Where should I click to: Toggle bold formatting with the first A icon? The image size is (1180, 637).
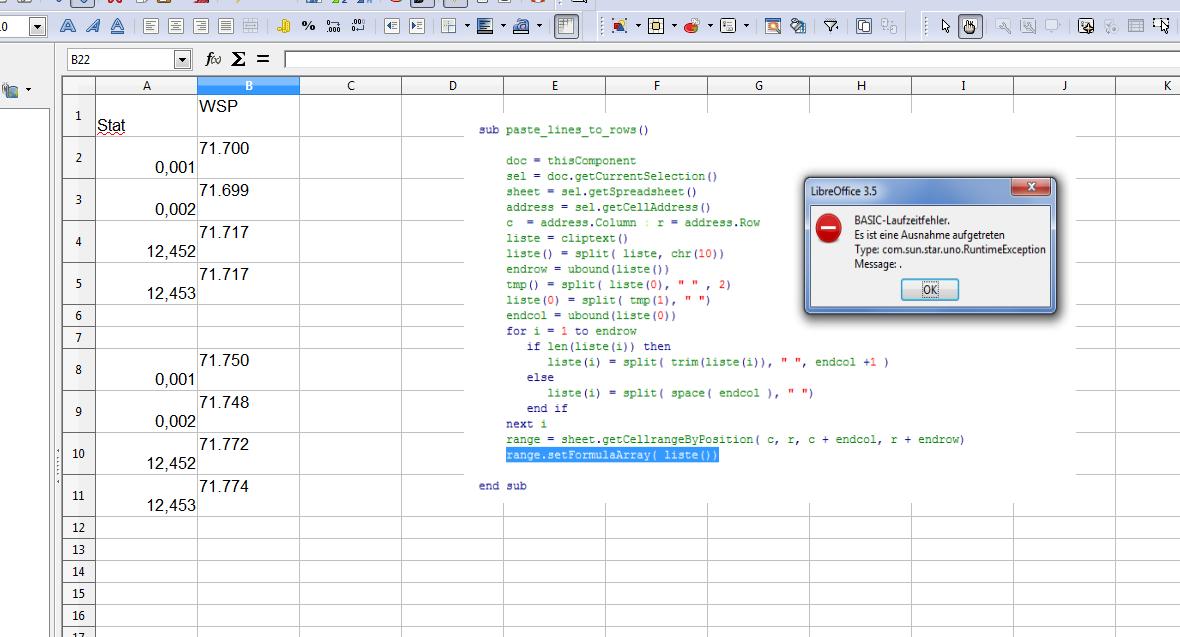coord(68,26)
